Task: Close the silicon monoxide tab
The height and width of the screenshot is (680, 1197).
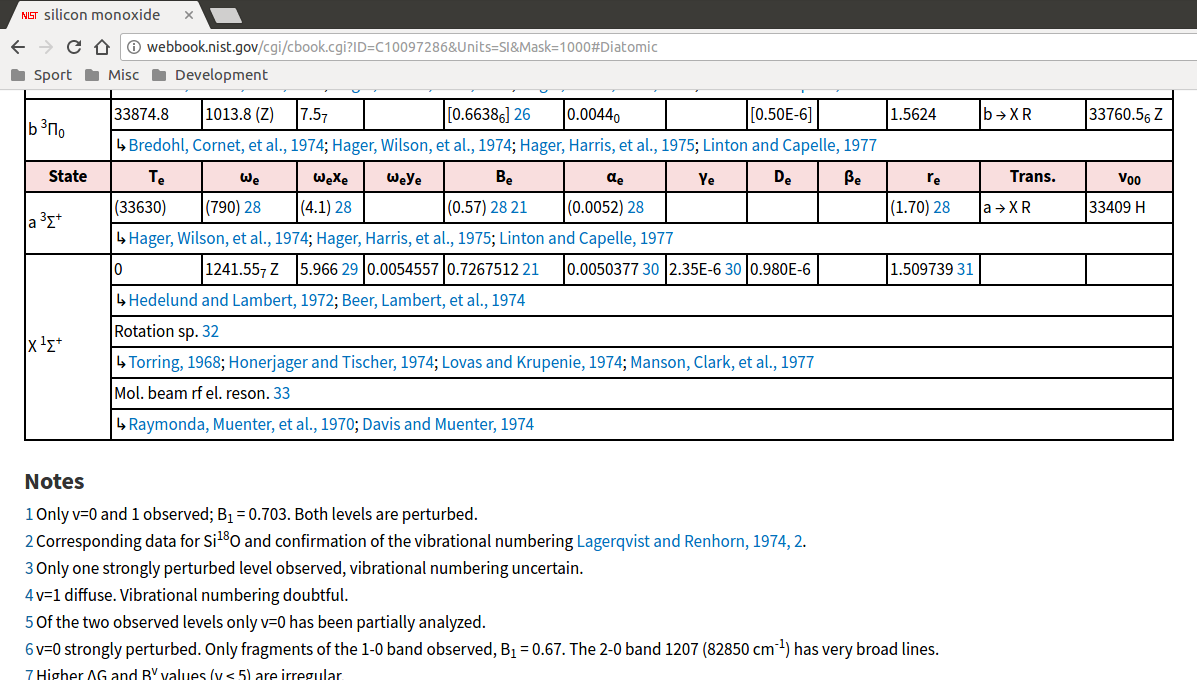Action: coord(189,15)
